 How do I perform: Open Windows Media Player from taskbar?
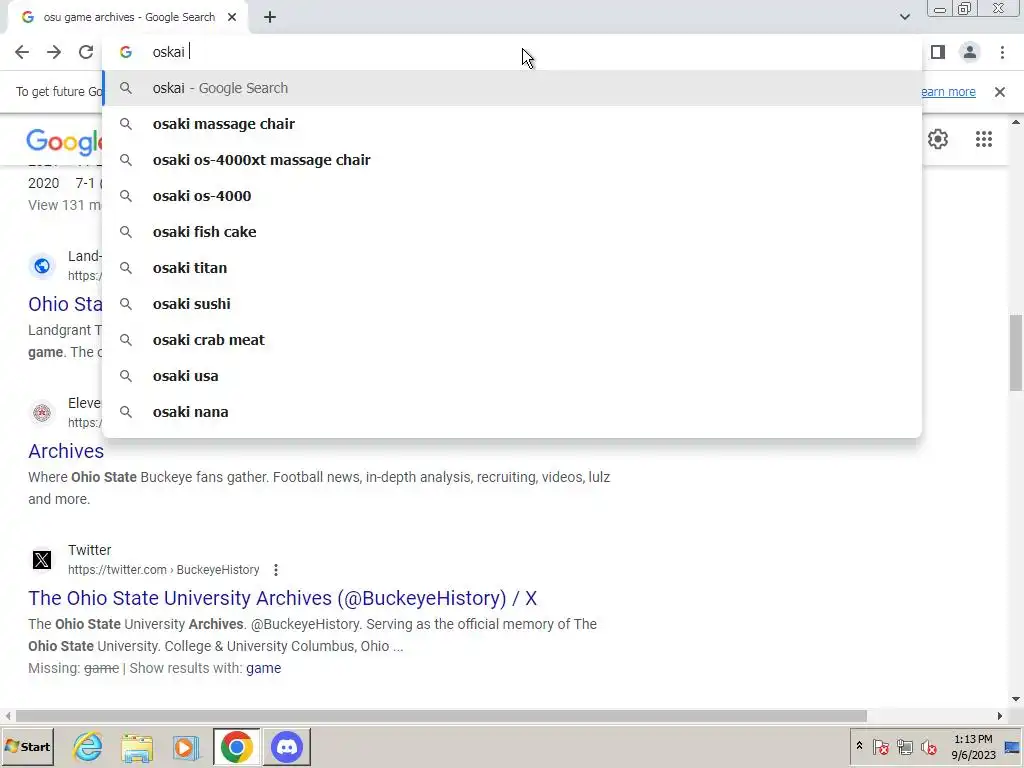(186, 746)
